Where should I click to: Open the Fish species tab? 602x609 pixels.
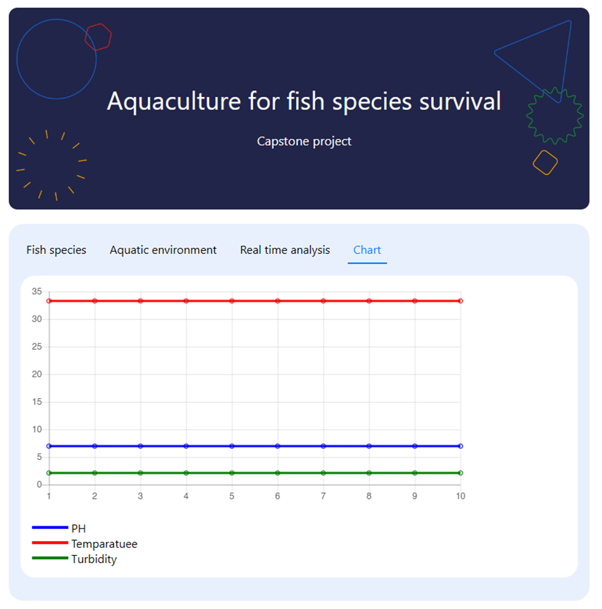(x=56, y=250)
